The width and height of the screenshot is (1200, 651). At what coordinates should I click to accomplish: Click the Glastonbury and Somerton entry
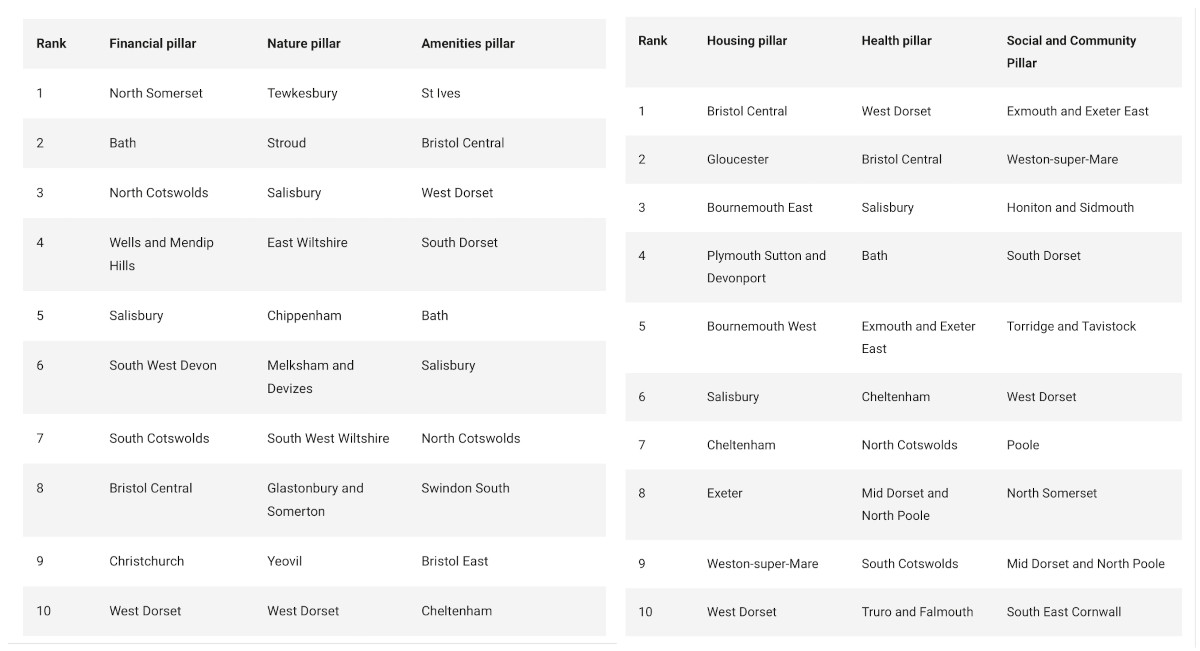315,500
